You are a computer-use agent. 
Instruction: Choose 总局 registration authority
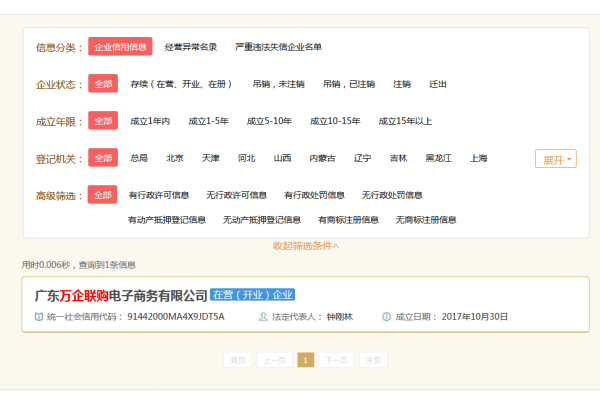pyautogui.click(x=139, y=158)
